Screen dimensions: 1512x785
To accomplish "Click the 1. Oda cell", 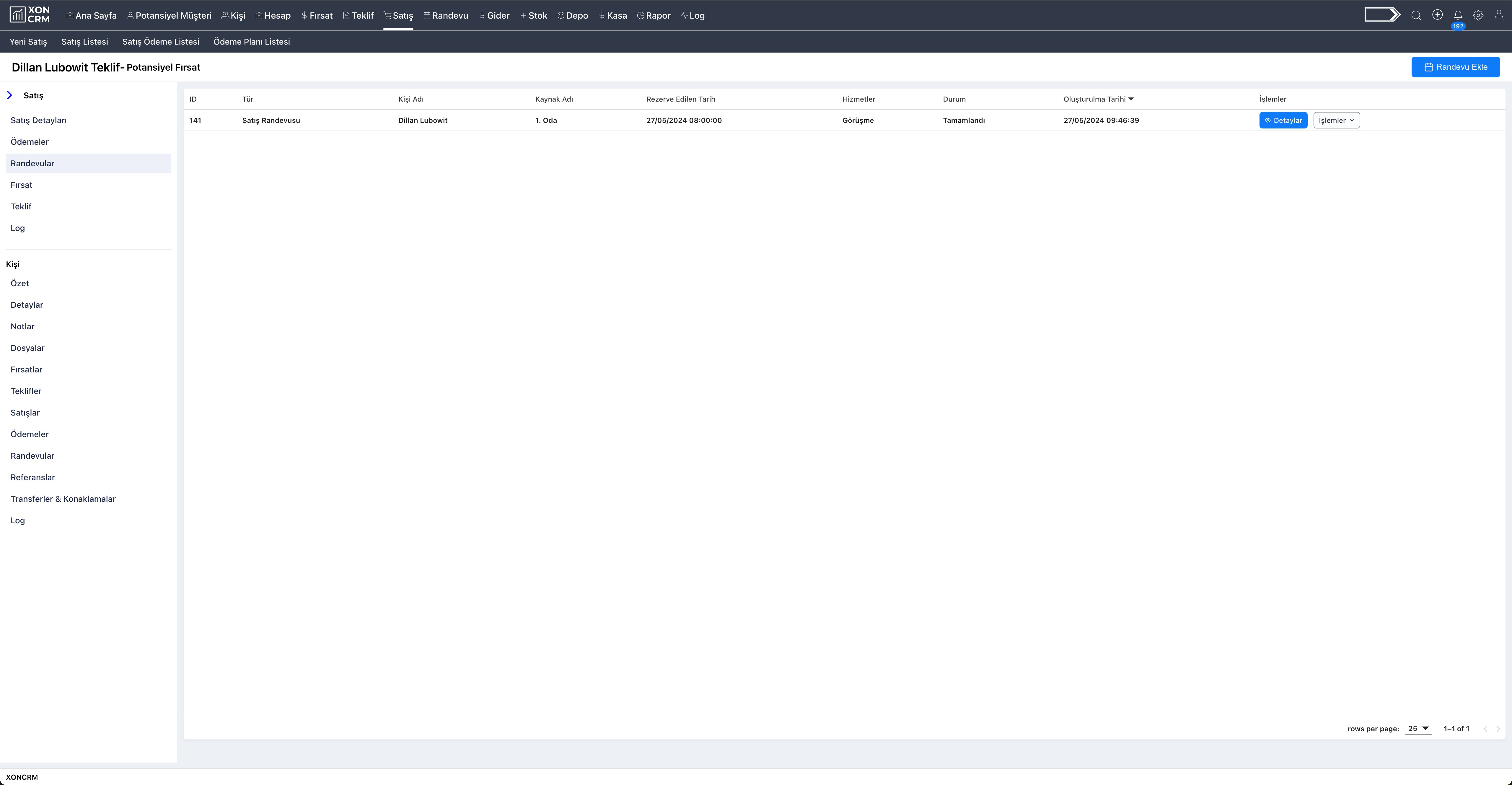I will tap(546, 120).
